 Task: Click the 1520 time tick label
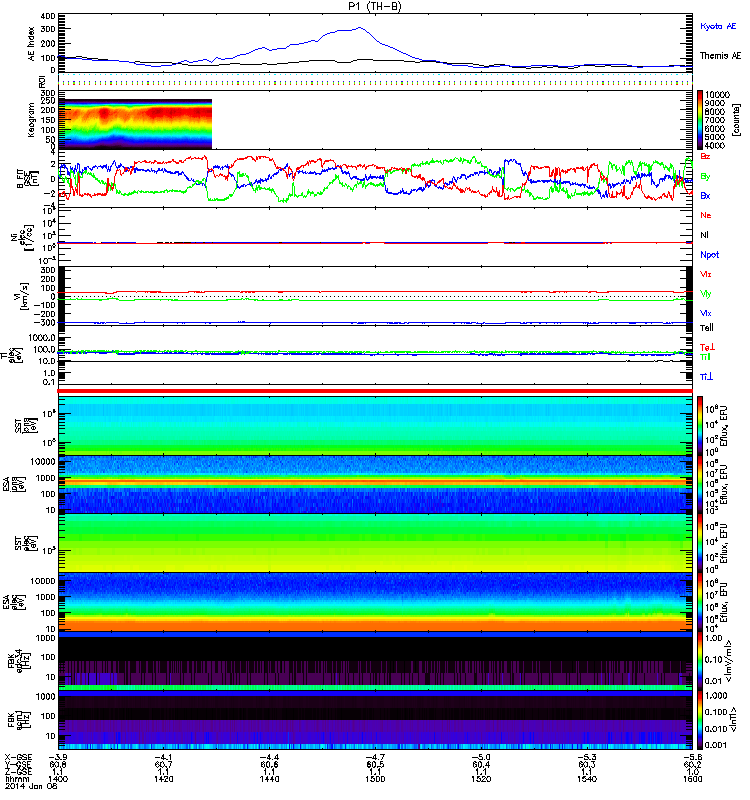[481, 779]
